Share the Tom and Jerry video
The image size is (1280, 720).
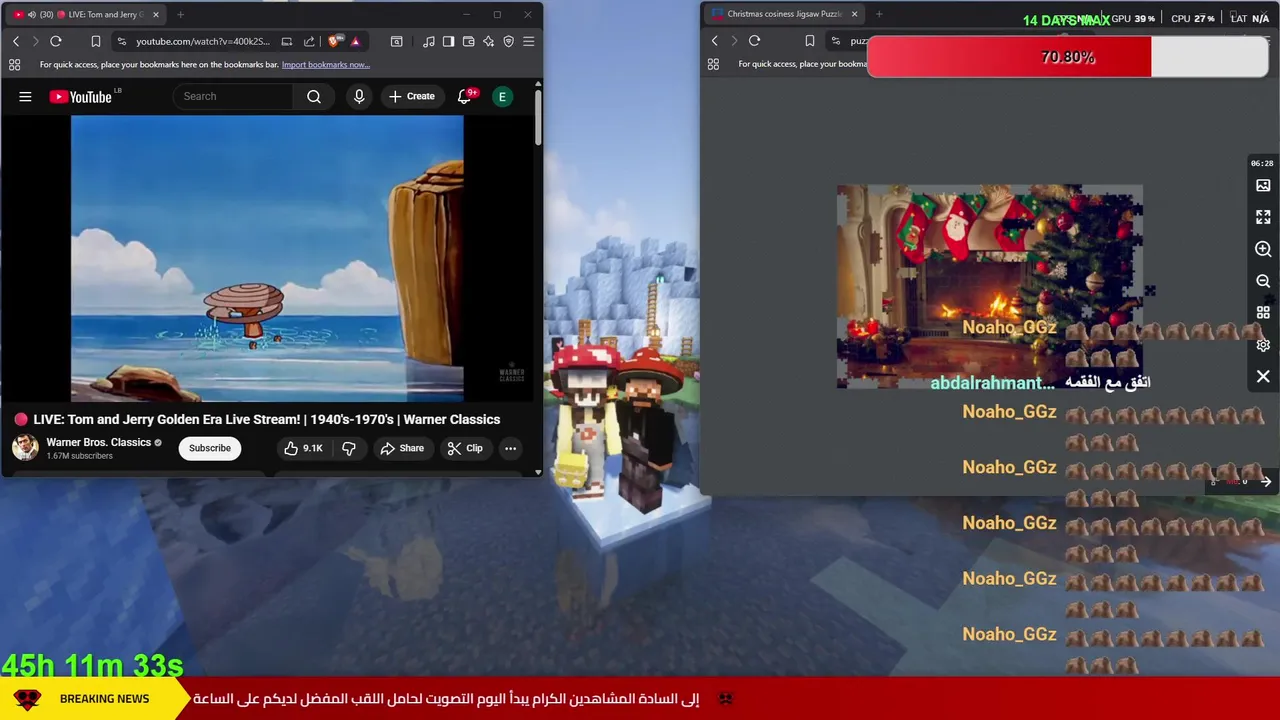(402, 448)
